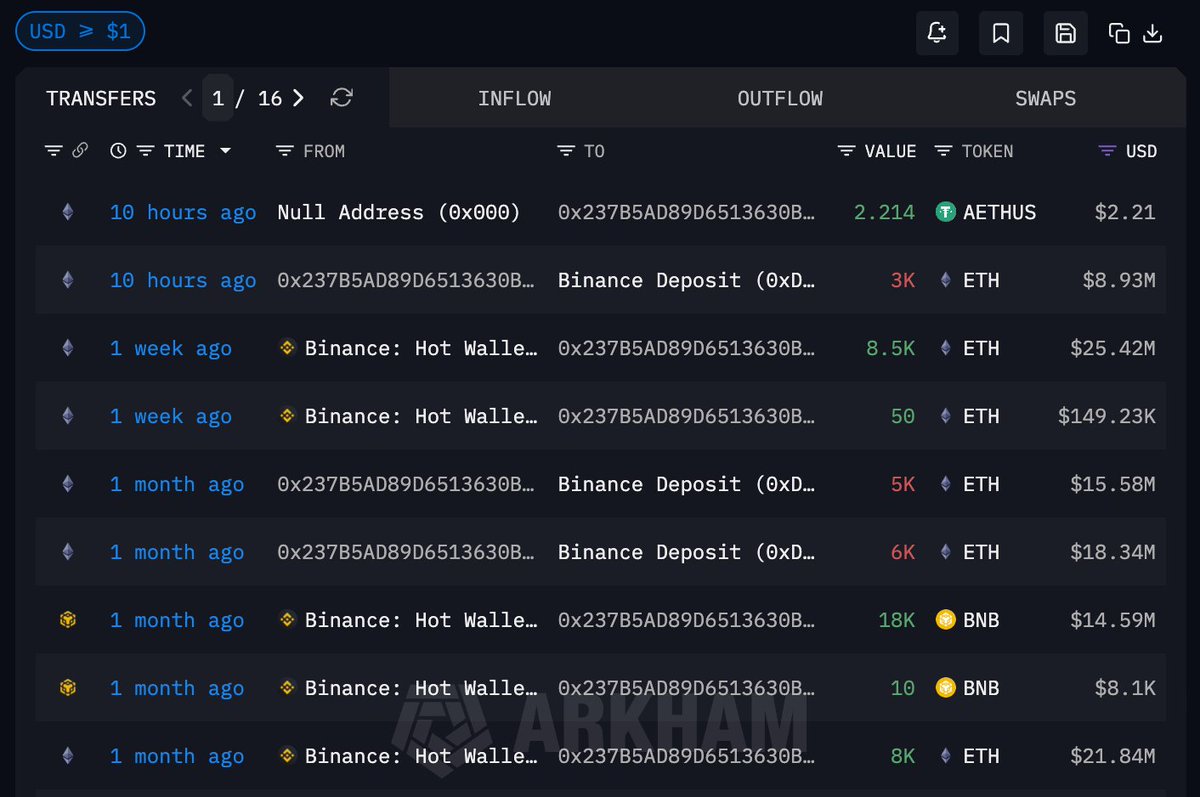
Task: Go to the previous transfers page
Action: point(187,98)
